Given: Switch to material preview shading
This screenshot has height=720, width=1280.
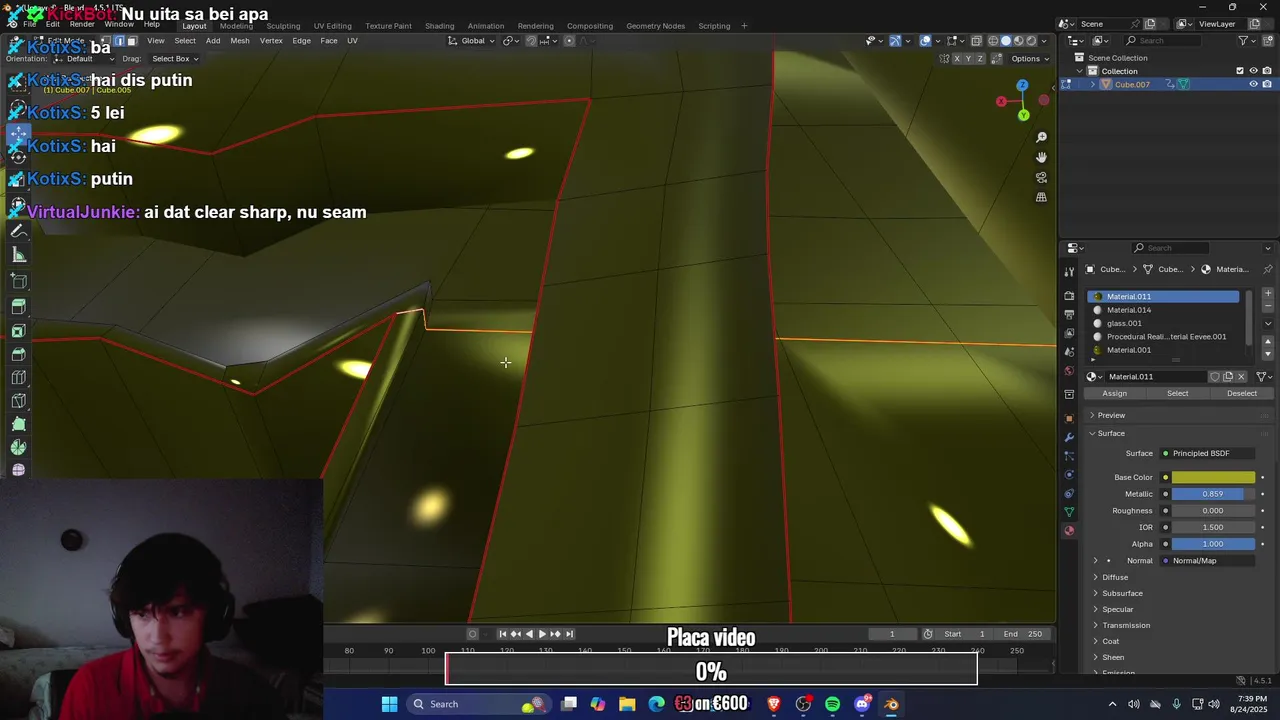Looking at the screenshot, I should pos(1019,41).
